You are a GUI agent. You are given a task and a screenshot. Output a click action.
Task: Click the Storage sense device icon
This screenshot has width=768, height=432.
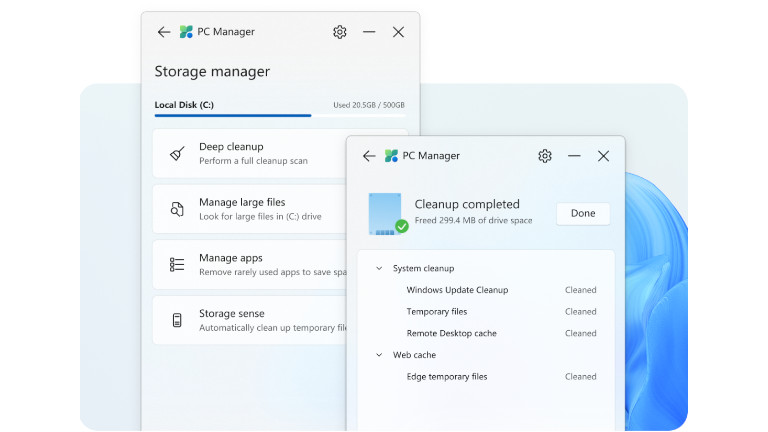coord(177,320)
